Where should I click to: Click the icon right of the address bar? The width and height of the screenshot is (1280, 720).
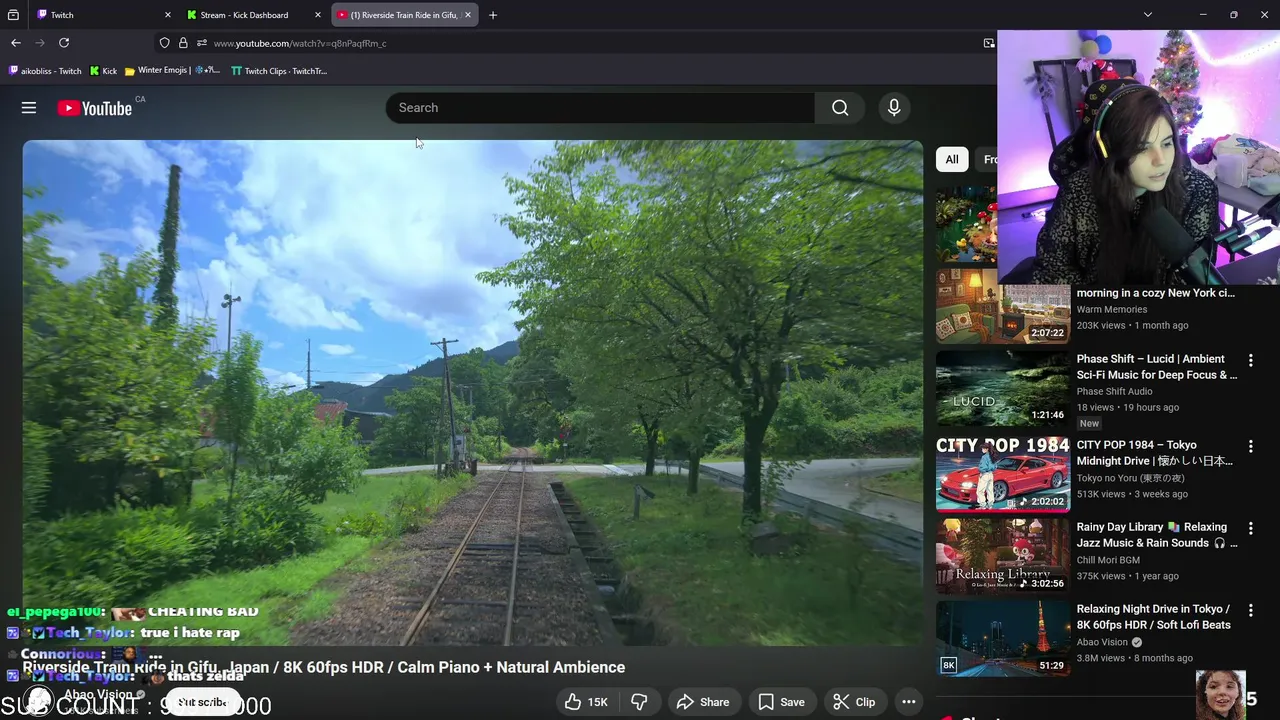(x=988, y=43)
